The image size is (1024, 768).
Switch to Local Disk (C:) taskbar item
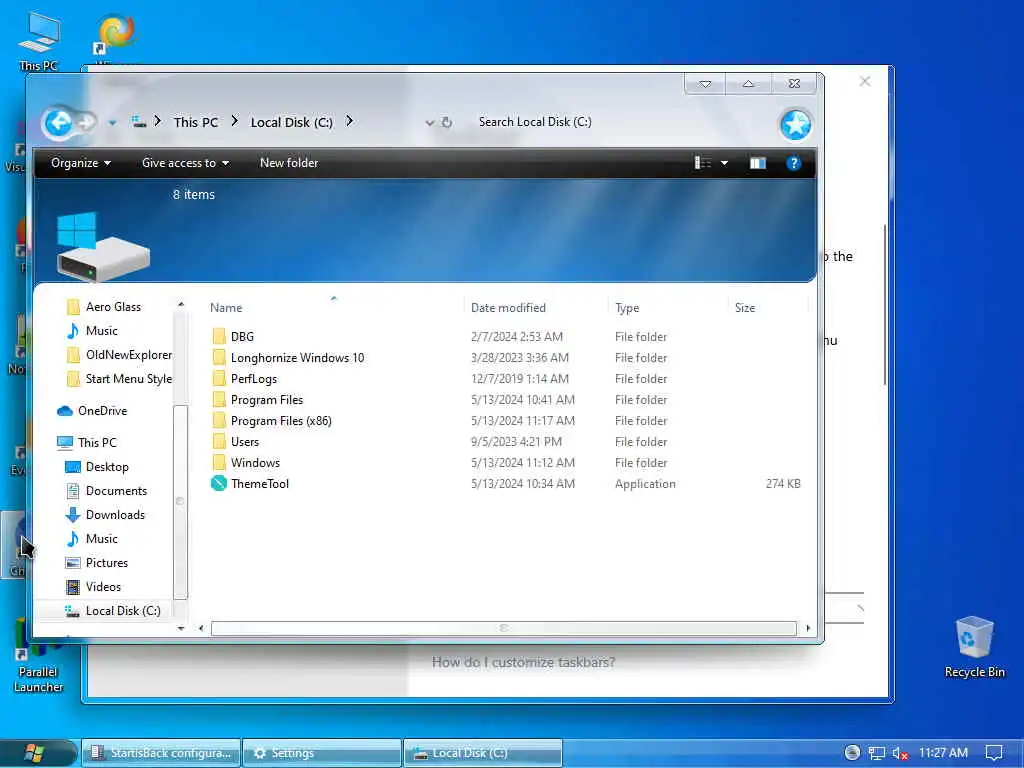(x=483, y=753)
